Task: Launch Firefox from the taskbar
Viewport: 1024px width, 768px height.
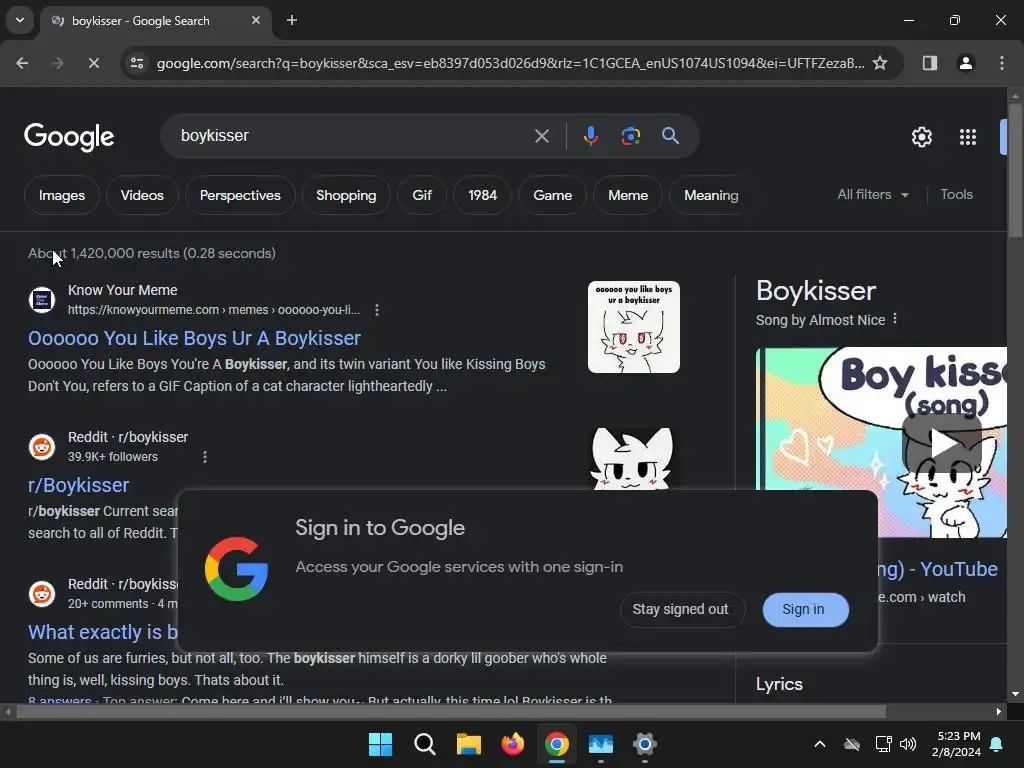Action: pos(513,744)
